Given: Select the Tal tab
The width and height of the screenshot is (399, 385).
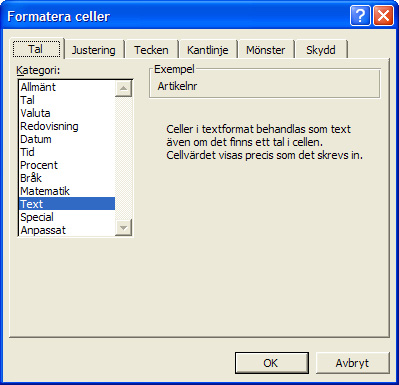Looking at the screenshot, I should coord(36,49).
